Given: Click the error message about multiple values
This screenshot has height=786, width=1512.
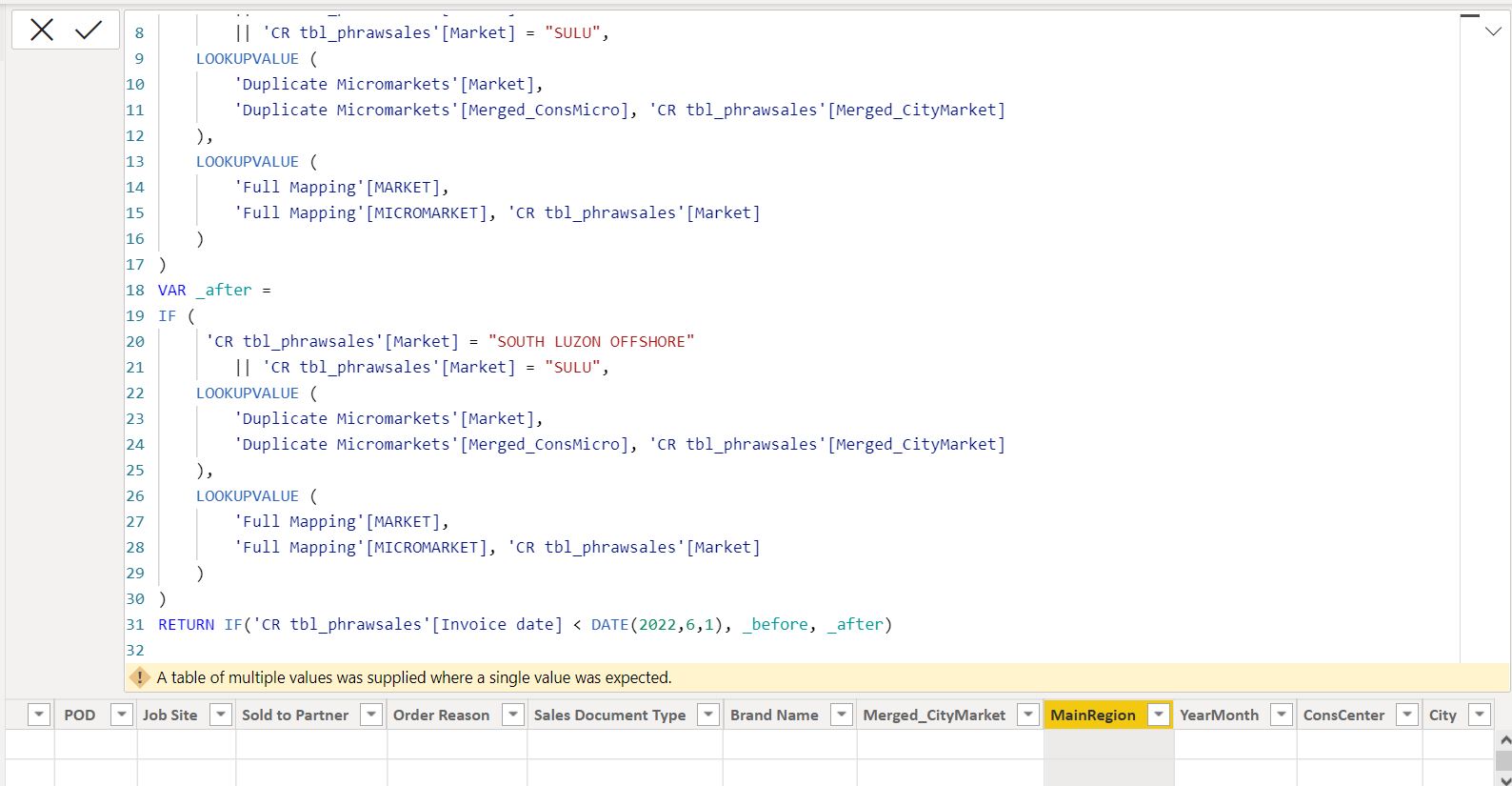Looking at the screenshot, I should pyautogui.click(x=414, y=677).
